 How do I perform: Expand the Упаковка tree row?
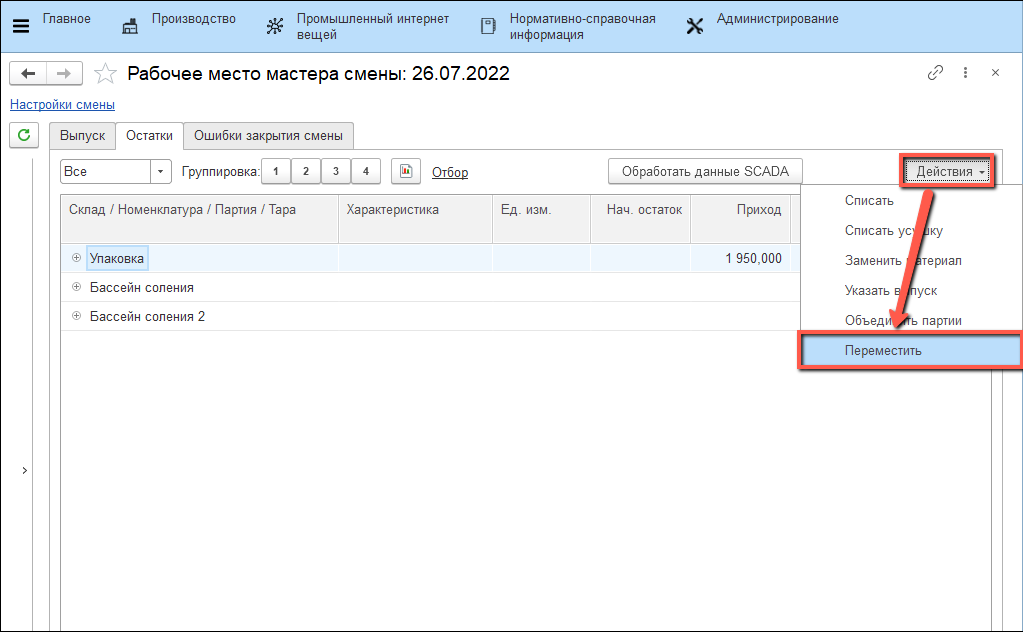tap(76, 258)
